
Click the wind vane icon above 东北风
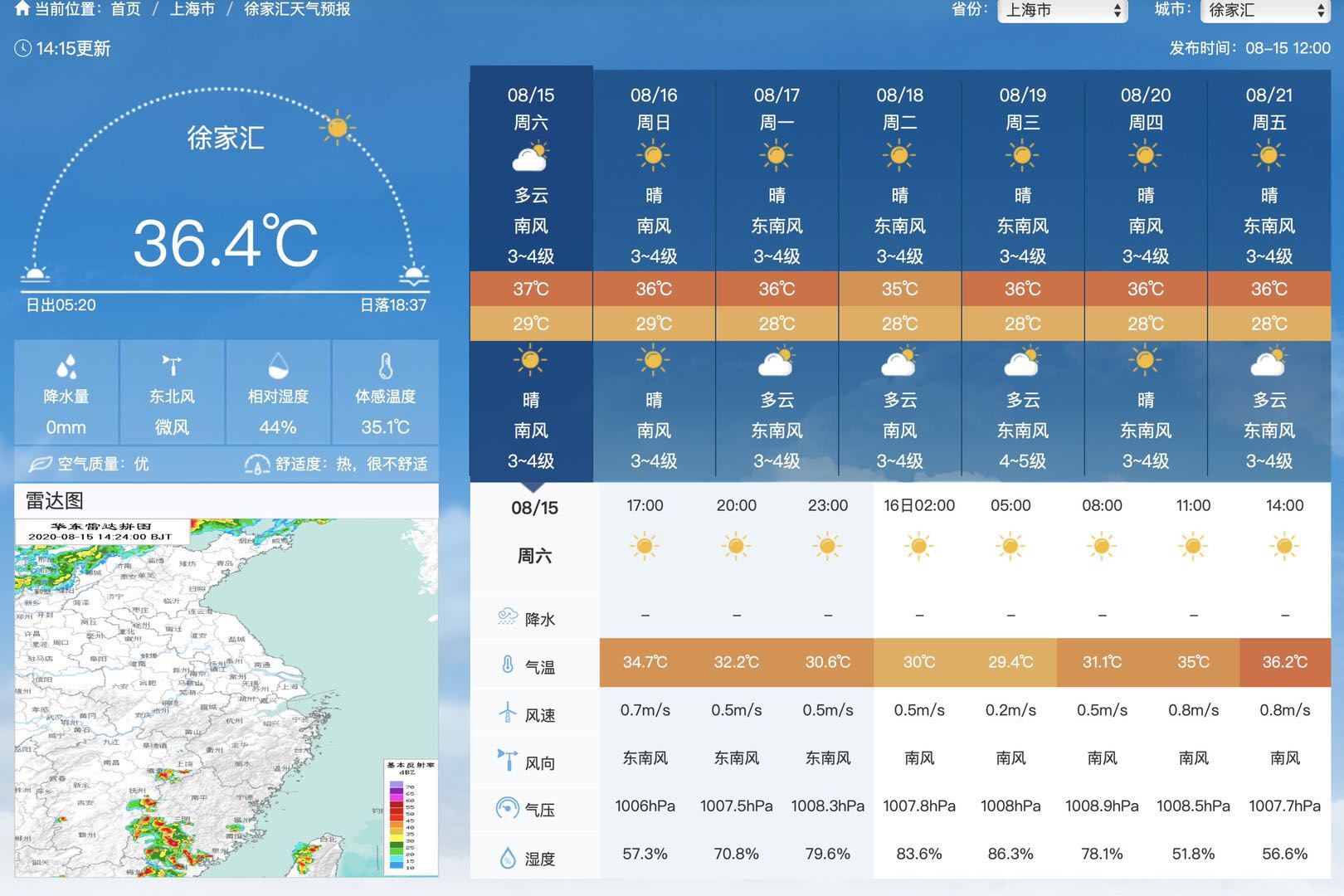pyautogui.click(x=172, y=365)
